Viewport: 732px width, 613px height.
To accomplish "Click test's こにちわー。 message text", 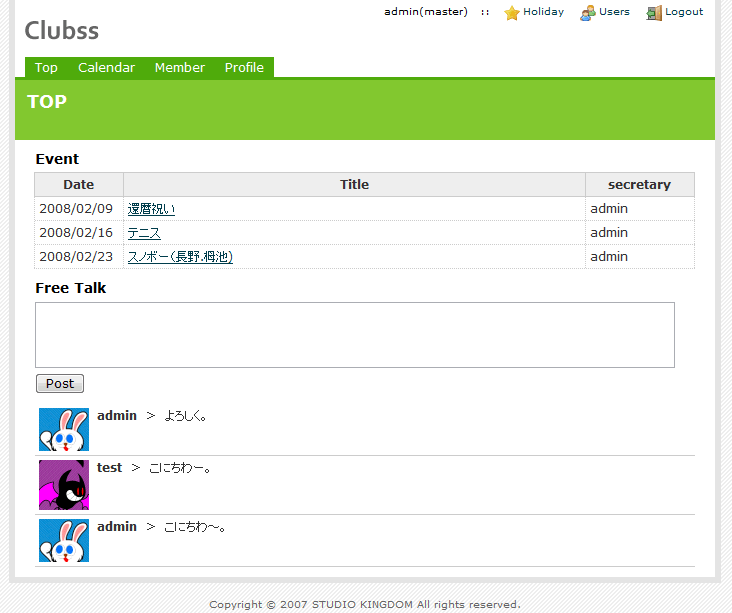I will click(x=180, y=468).
